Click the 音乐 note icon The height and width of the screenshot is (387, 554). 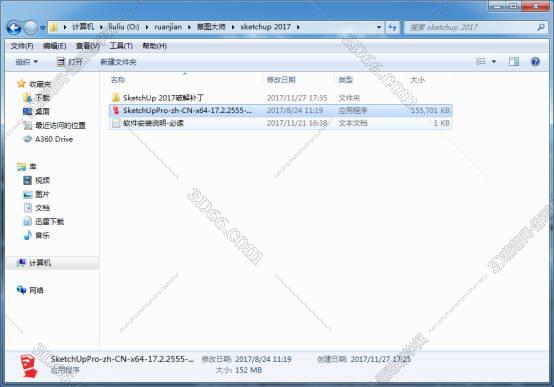pos(28,235)
